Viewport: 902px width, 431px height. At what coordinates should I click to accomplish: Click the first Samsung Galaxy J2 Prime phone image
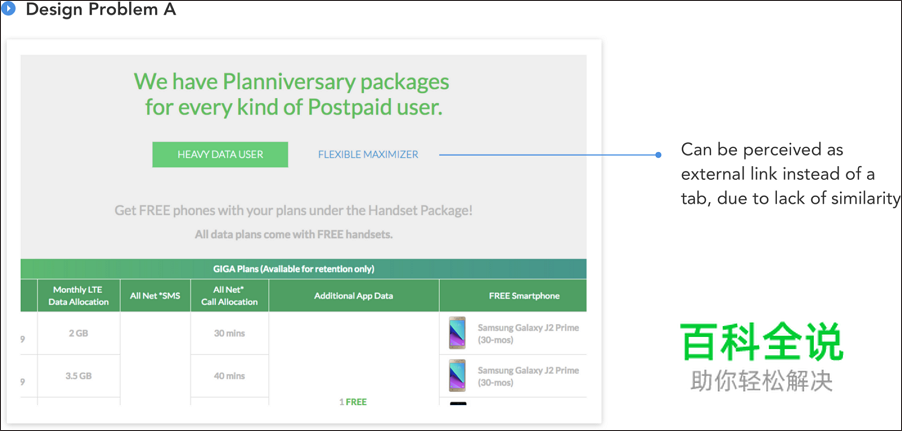tap(457, 333)
